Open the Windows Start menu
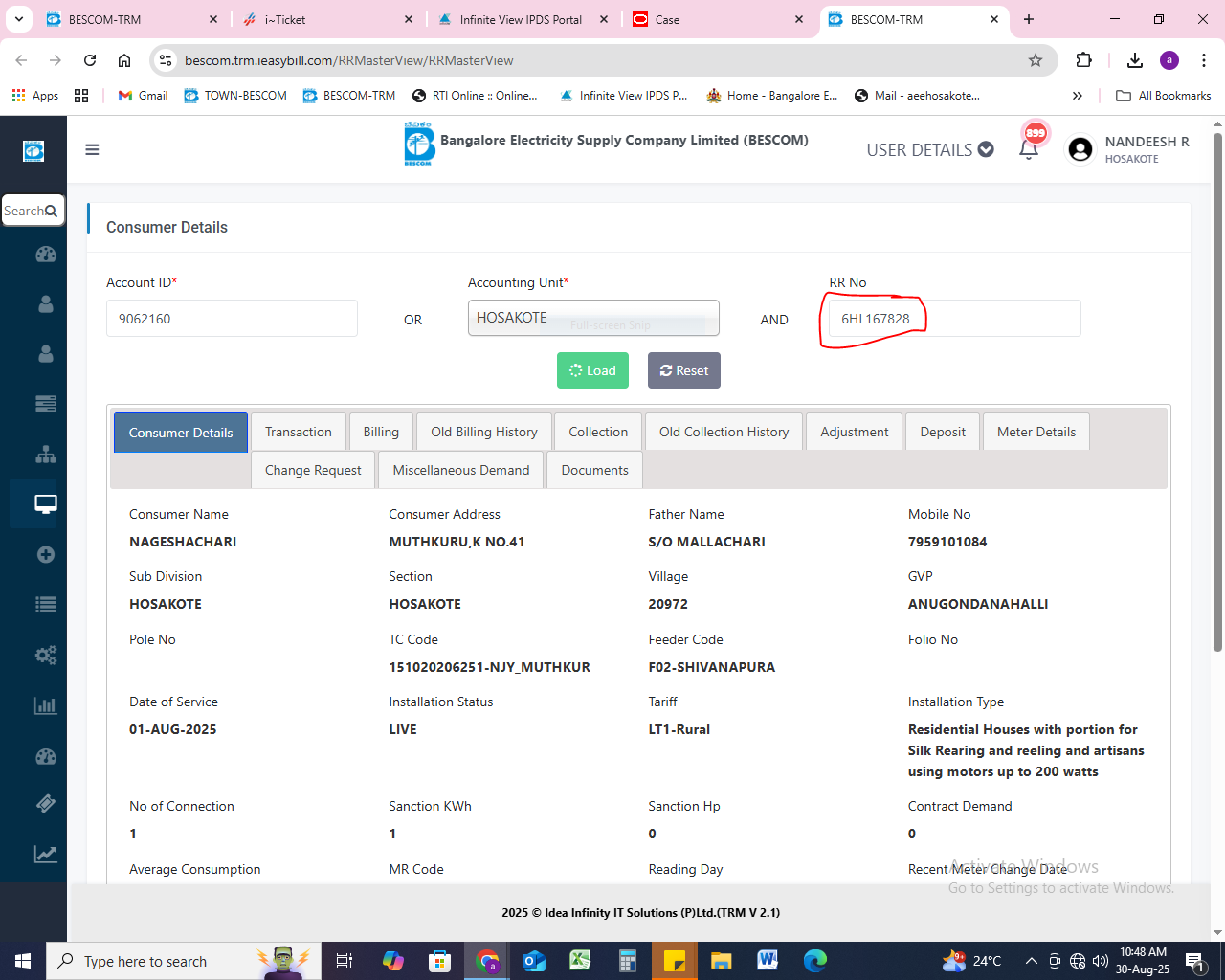The image size is (1225, 980). click(23, 960)
